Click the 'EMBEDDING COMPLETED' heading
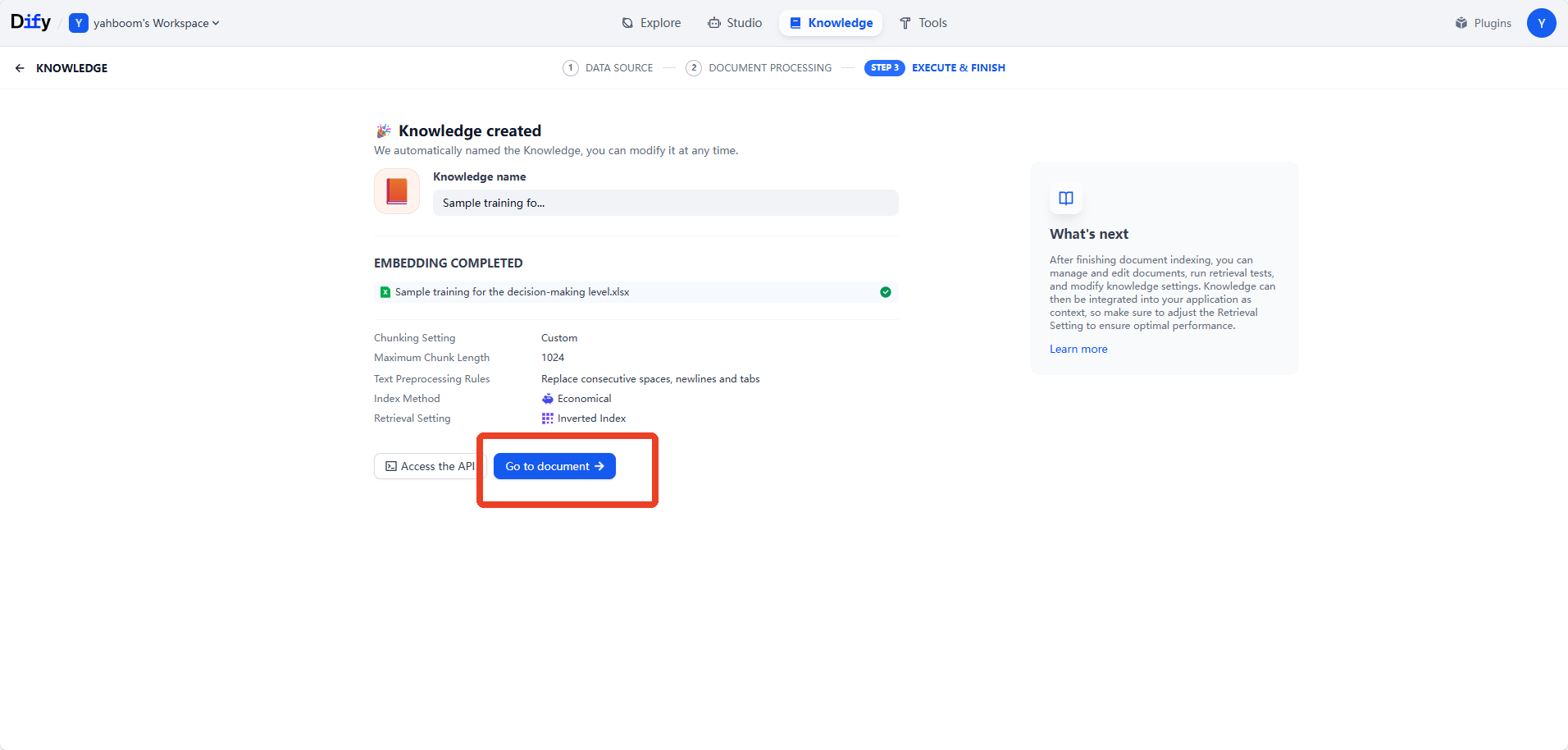The width and height of the screenshot is (1568, 750). (x=448, y=263)
